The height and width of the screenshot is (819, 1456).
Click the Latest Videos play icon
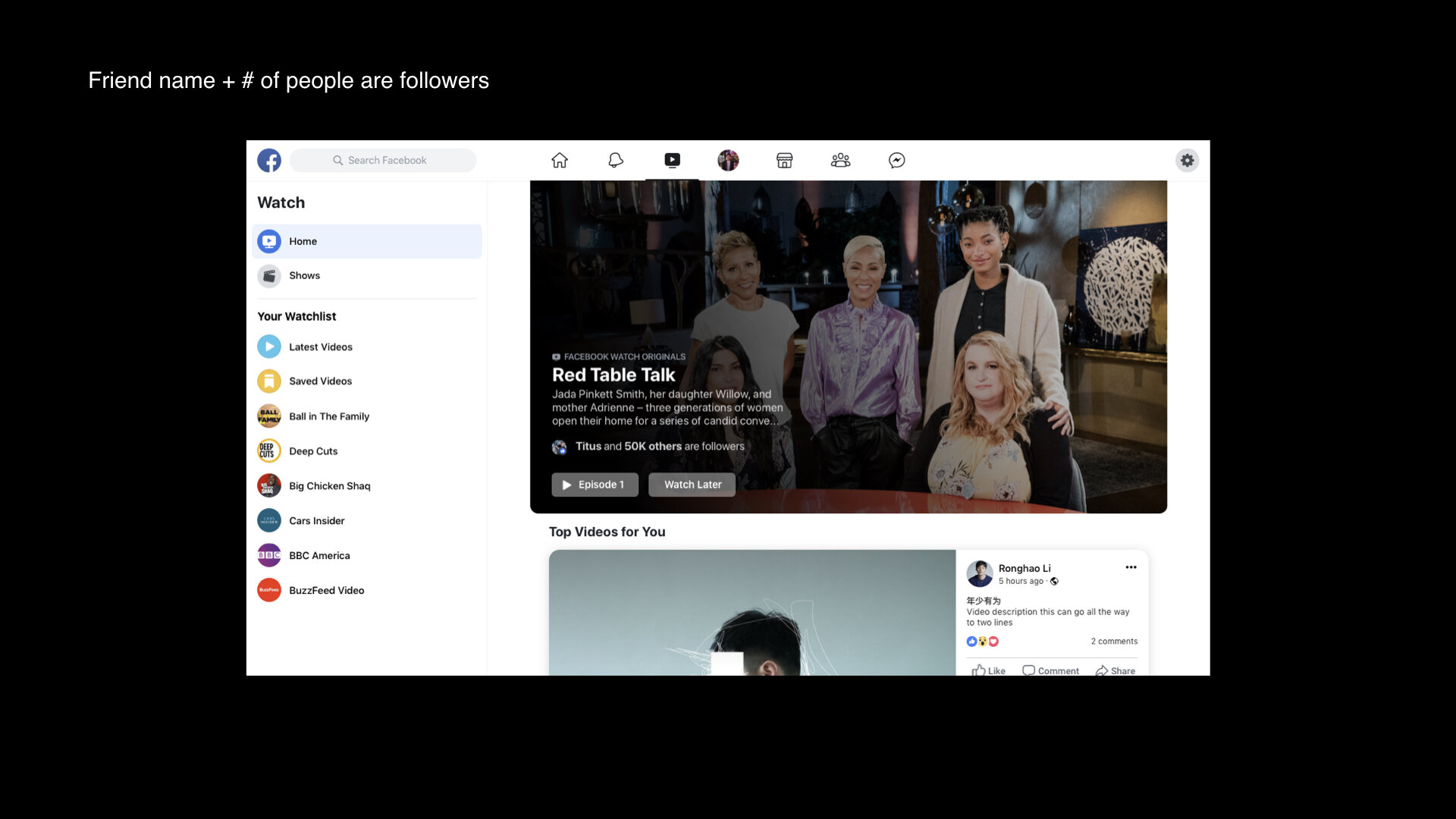pyautogui.click(x=269, y=347)
